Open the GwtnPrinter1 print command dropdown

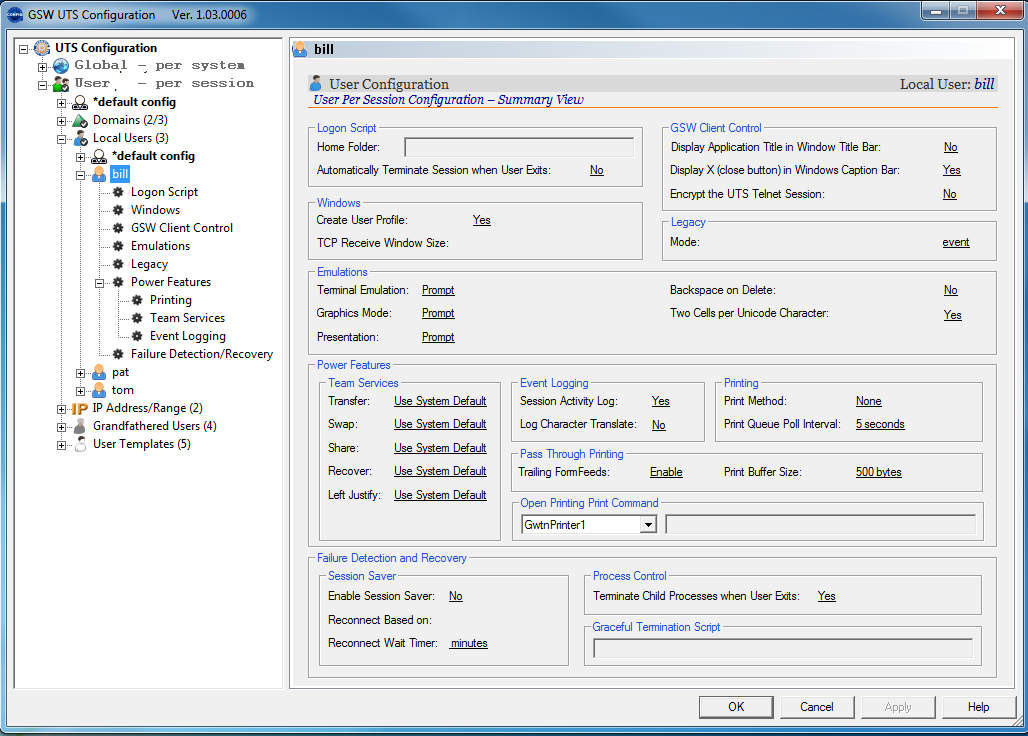[x=648, y=525]
